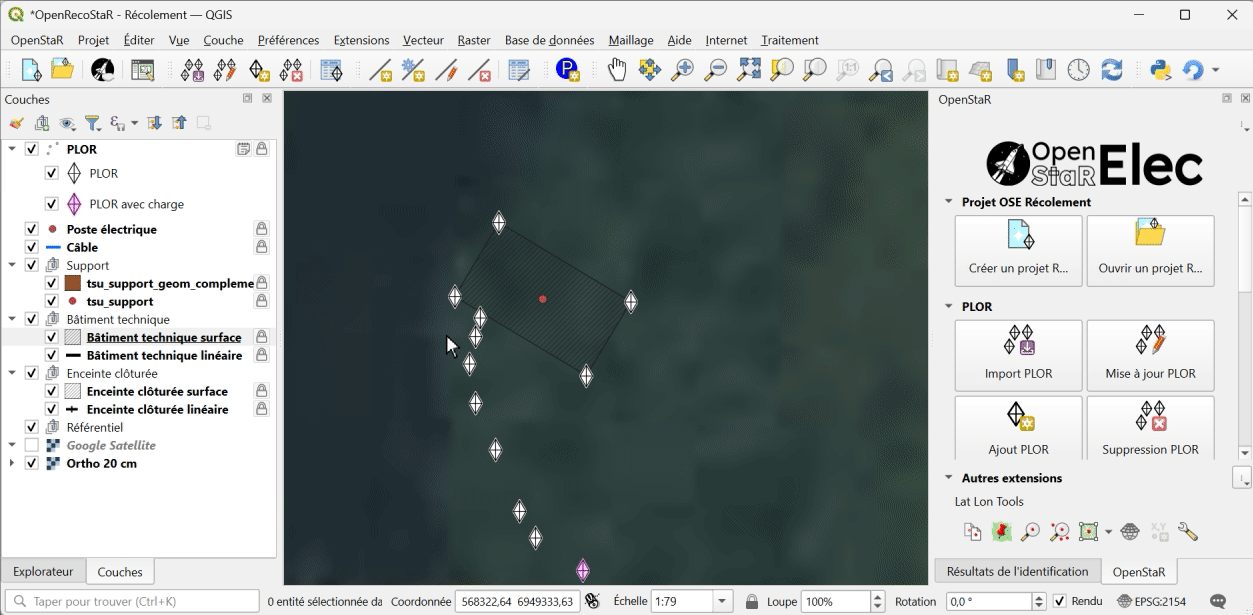Viewport: 1253px width, 615px height.
Task: Enable the Google Satellite layer checkbox
Action: [32, 445]
